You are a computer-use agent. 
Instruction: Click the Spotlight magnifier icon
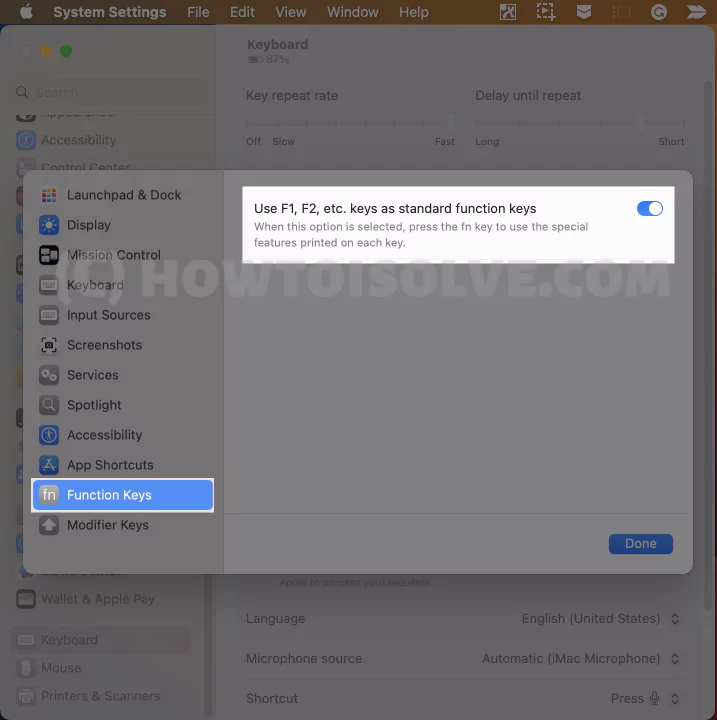(49, 405)
